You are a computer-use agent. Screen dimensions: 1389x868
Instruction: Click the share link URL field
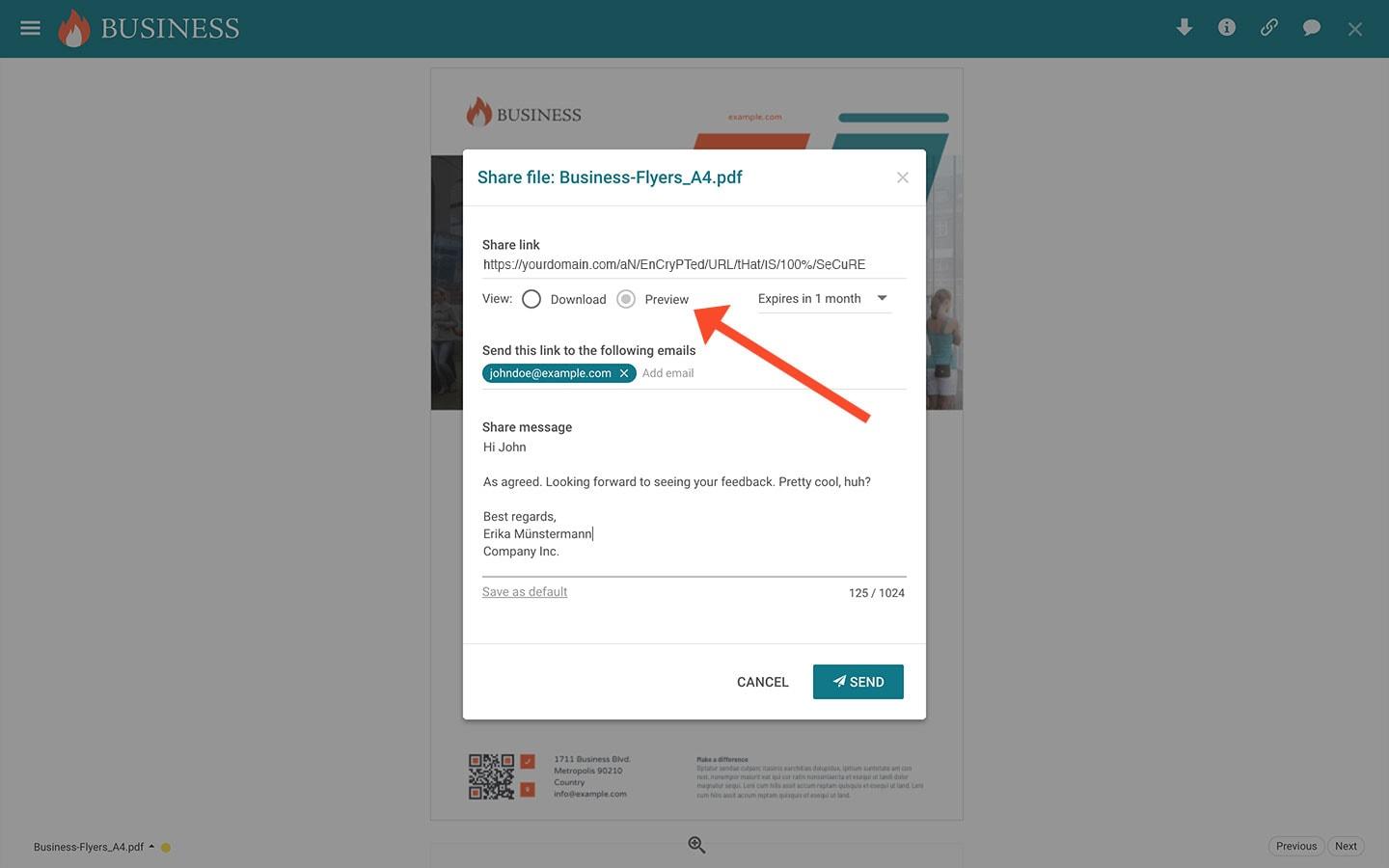tap(694, 264)
